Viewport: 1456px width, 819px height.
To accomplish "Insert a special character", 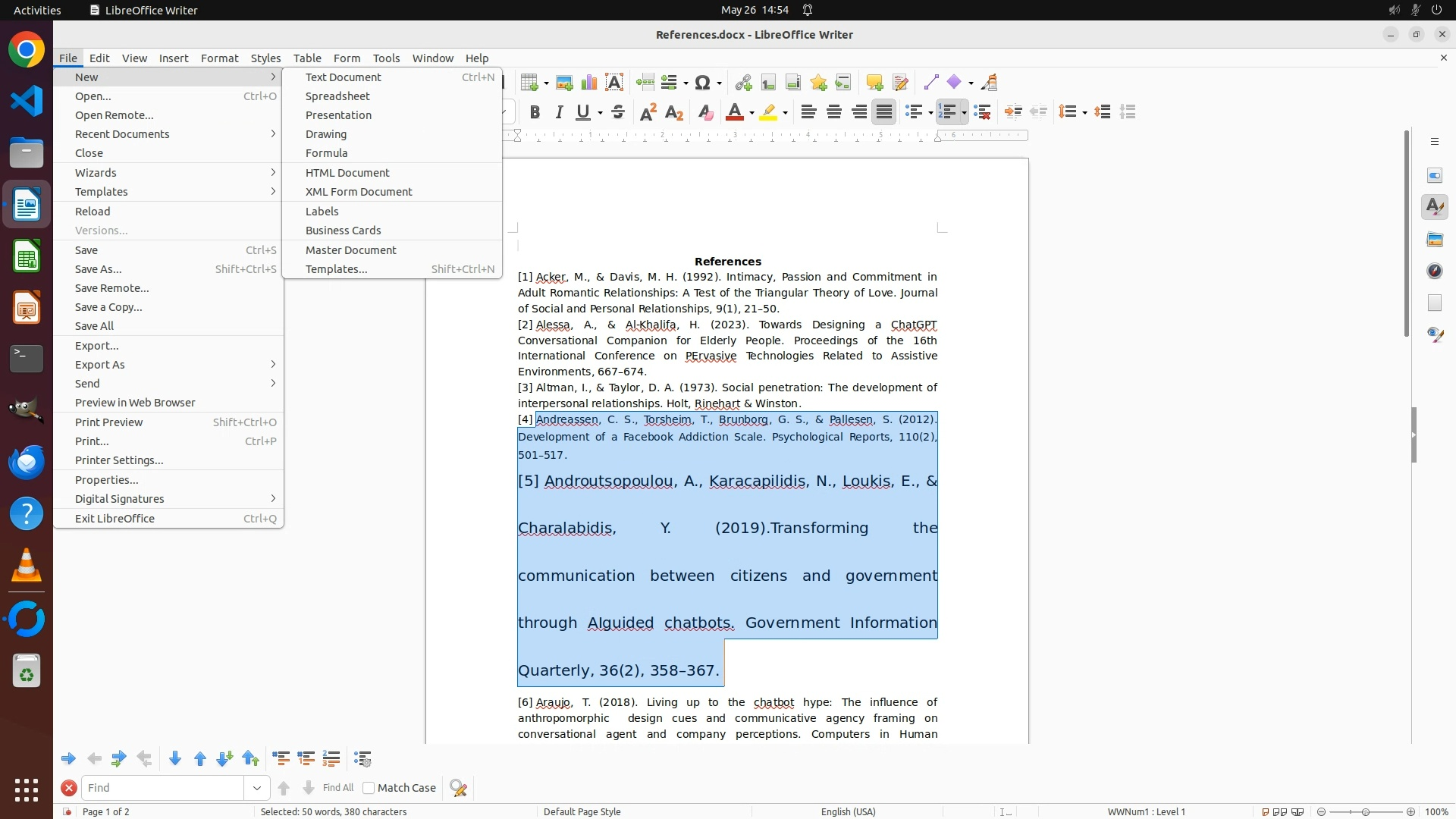I will point(703,83).
